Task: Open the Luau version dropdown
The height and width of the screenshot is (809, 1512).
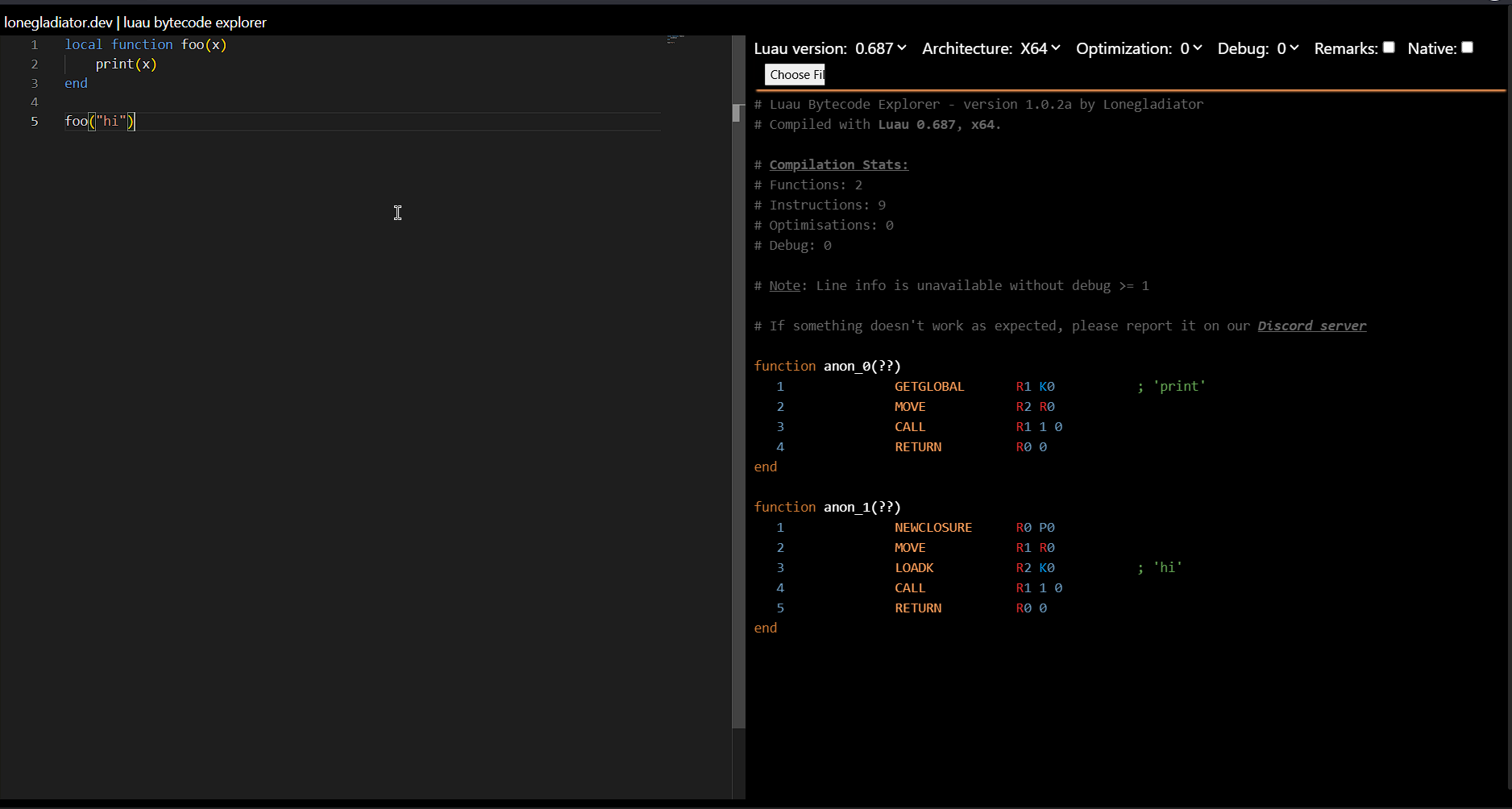Action: [880, 49]
